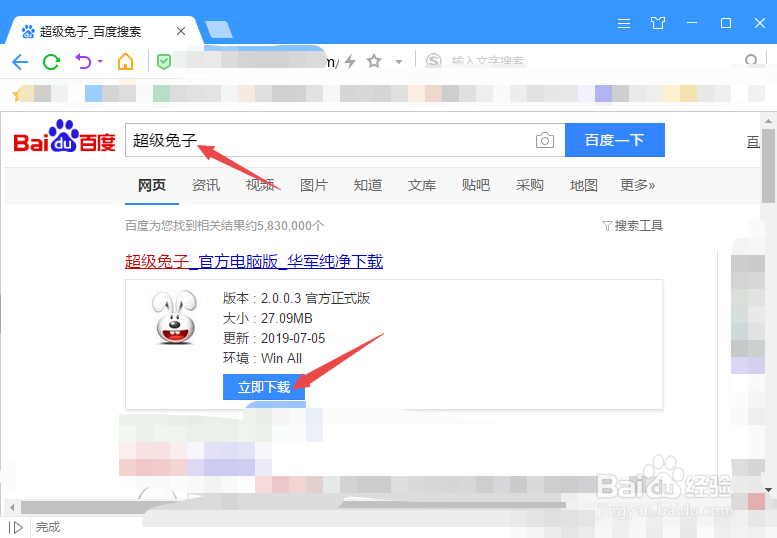Click the 百度一下 search button
The image size is (777, 538).
(615, 140)
